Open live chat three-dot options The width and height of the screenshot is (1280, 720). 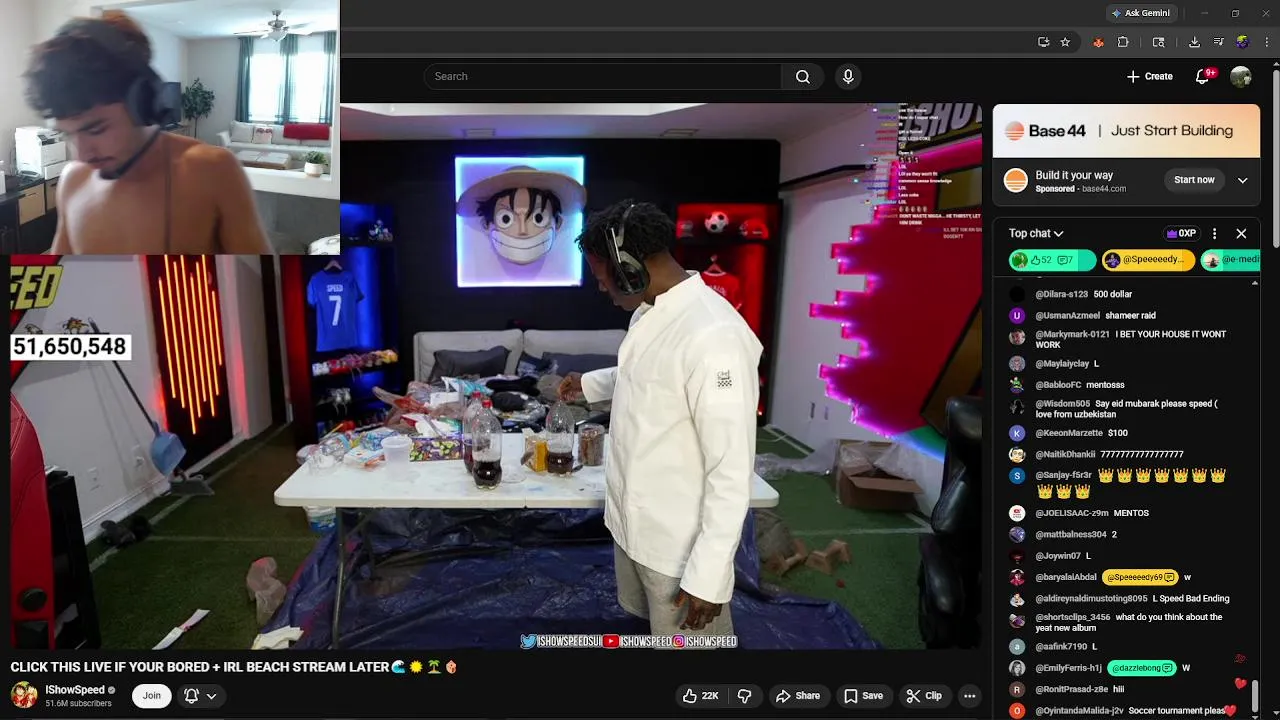(x=1214, y=233)
